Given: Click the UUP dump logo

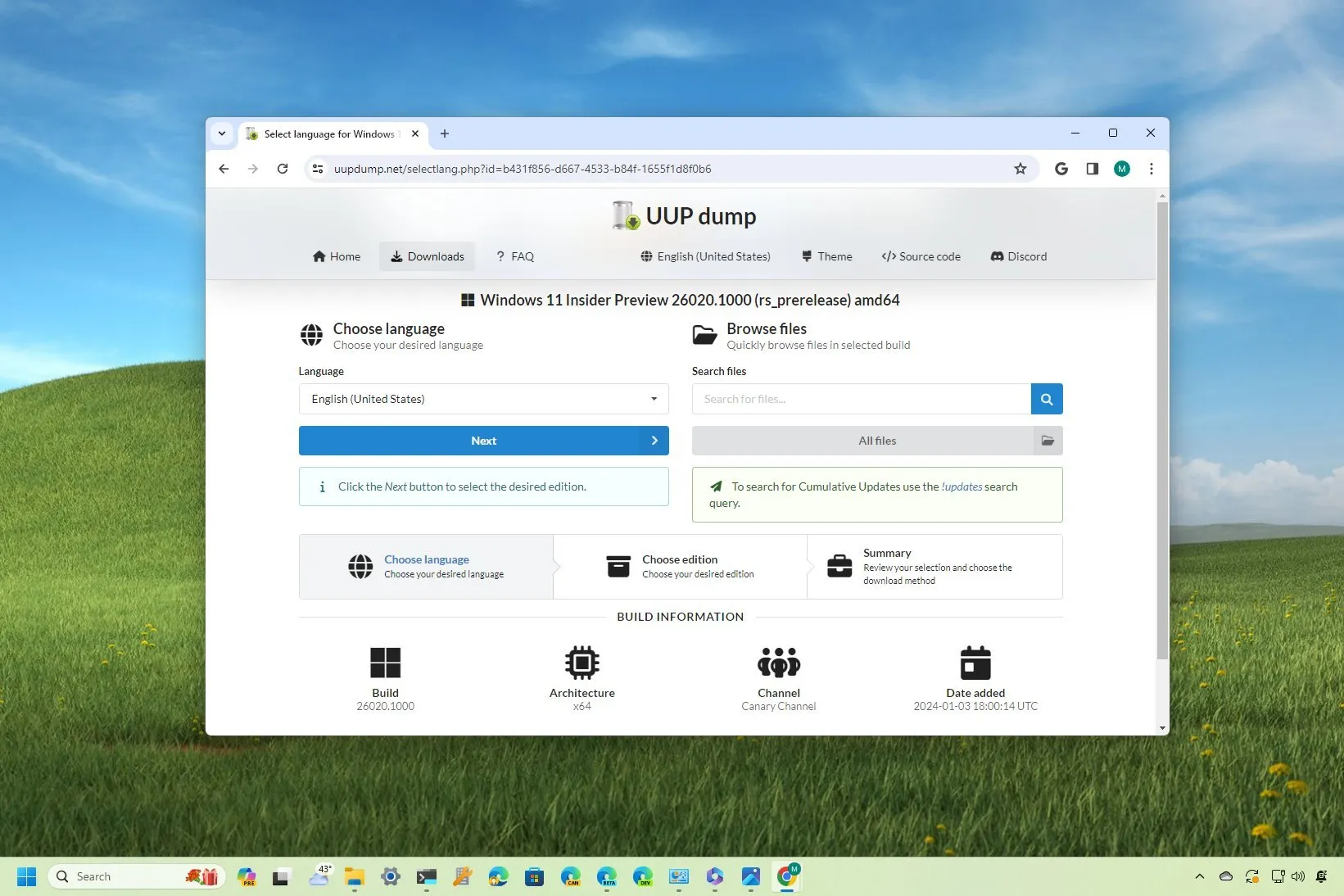Looking at the screenshot, I should tap(684, 215).
